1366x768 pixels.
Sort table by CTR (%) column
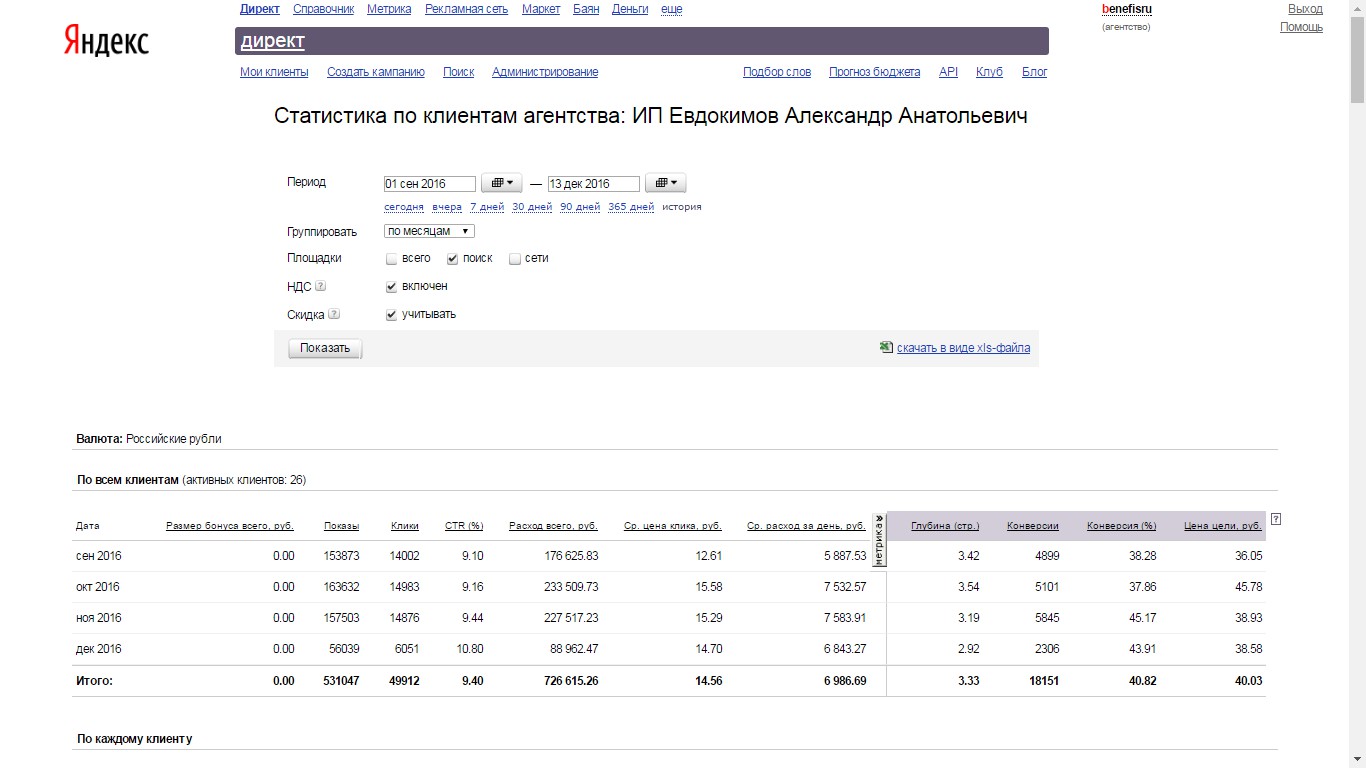click(464, 526)
